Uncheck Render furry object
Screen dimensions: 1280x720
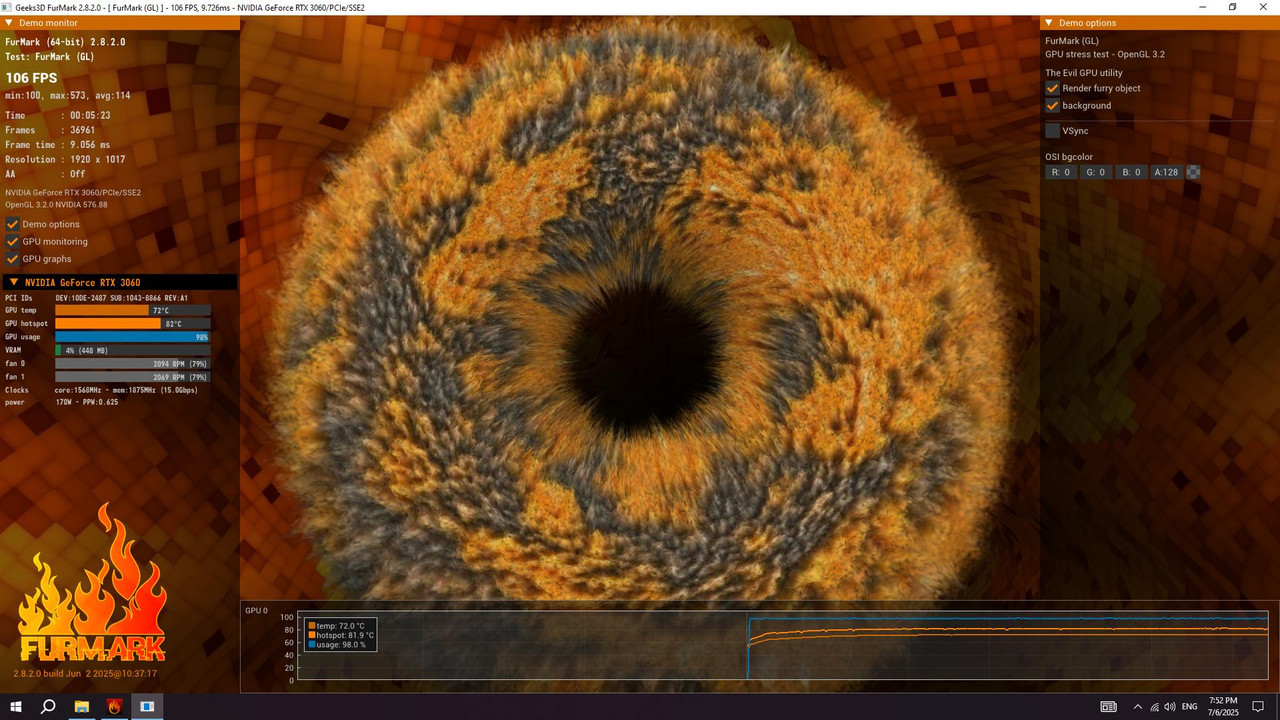click(1052, 88)
